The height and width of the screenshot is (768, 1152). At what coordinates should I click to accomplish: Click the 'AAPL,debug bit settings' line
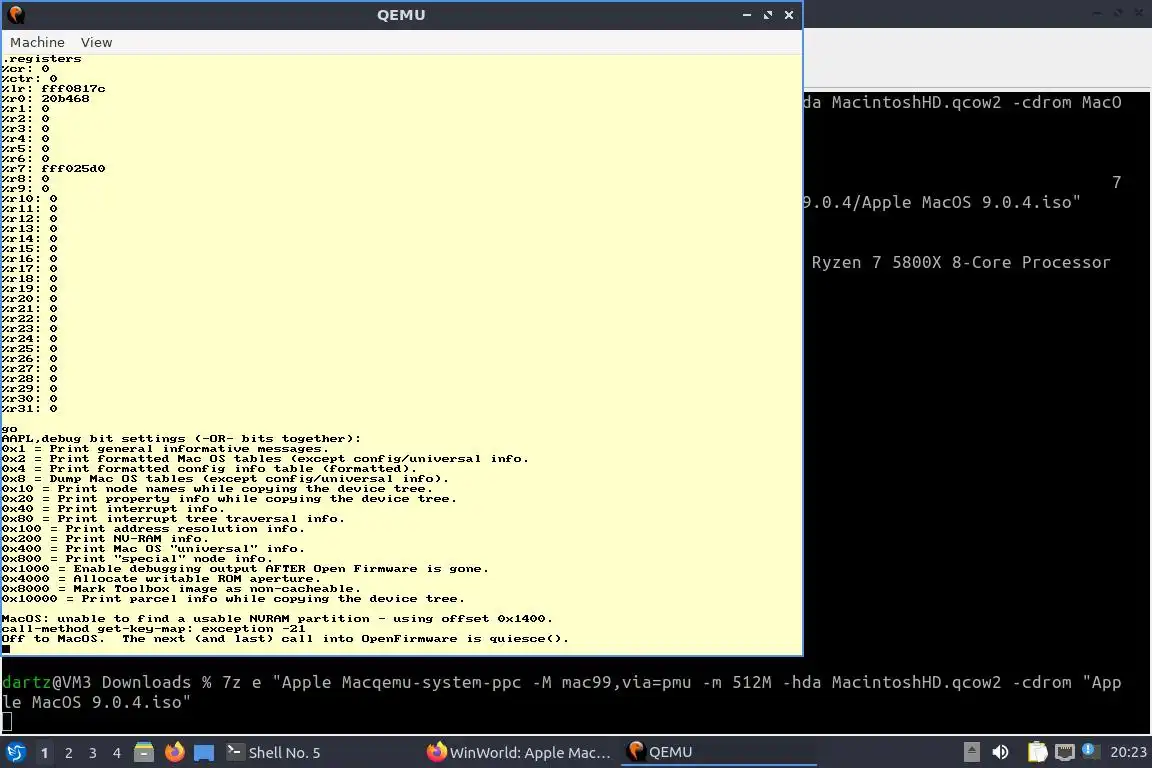[181, 439]
